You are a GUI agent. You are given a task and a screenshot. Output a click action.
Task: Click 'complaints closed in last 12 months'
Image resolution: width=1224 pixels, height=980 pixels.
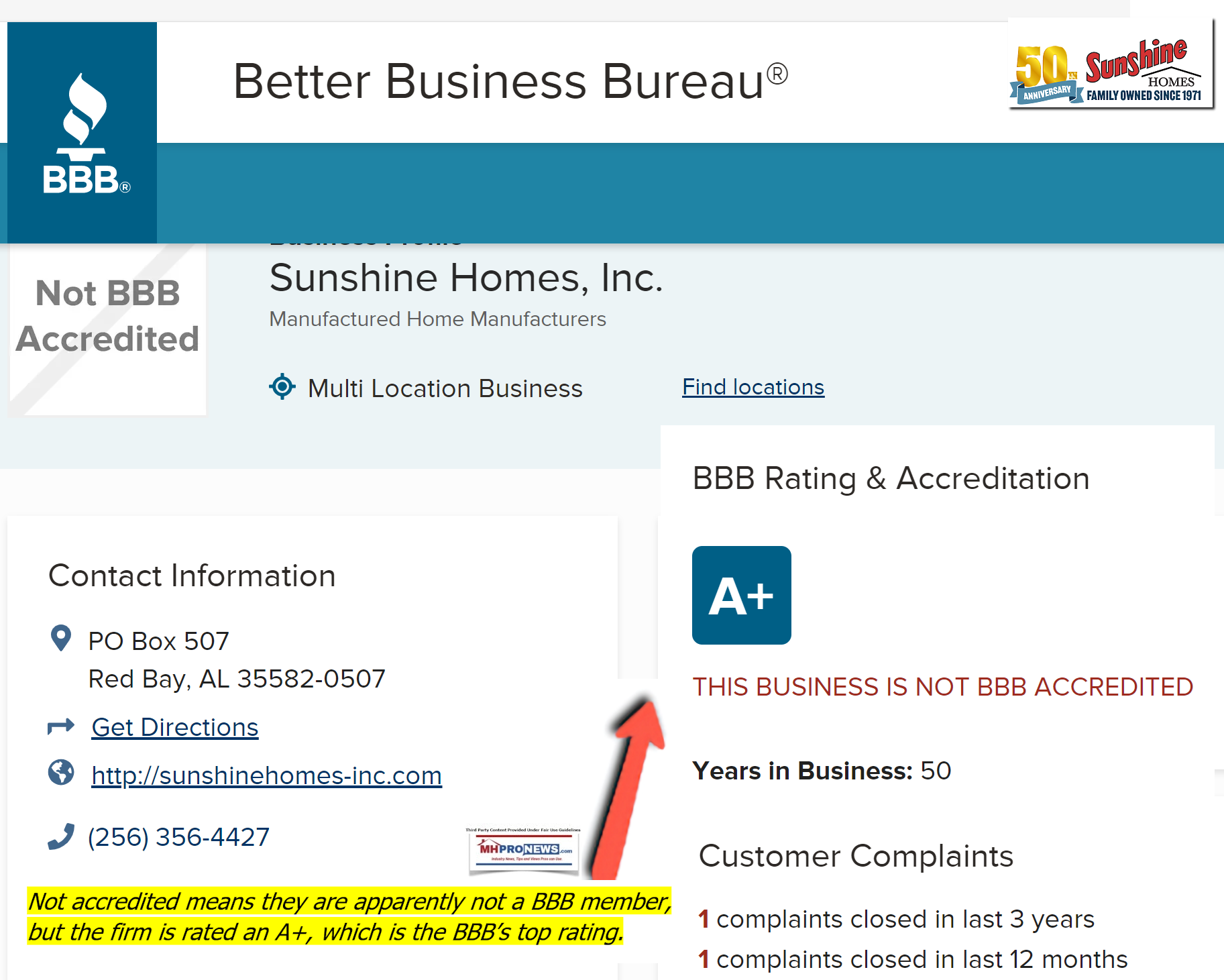point(922,959)
